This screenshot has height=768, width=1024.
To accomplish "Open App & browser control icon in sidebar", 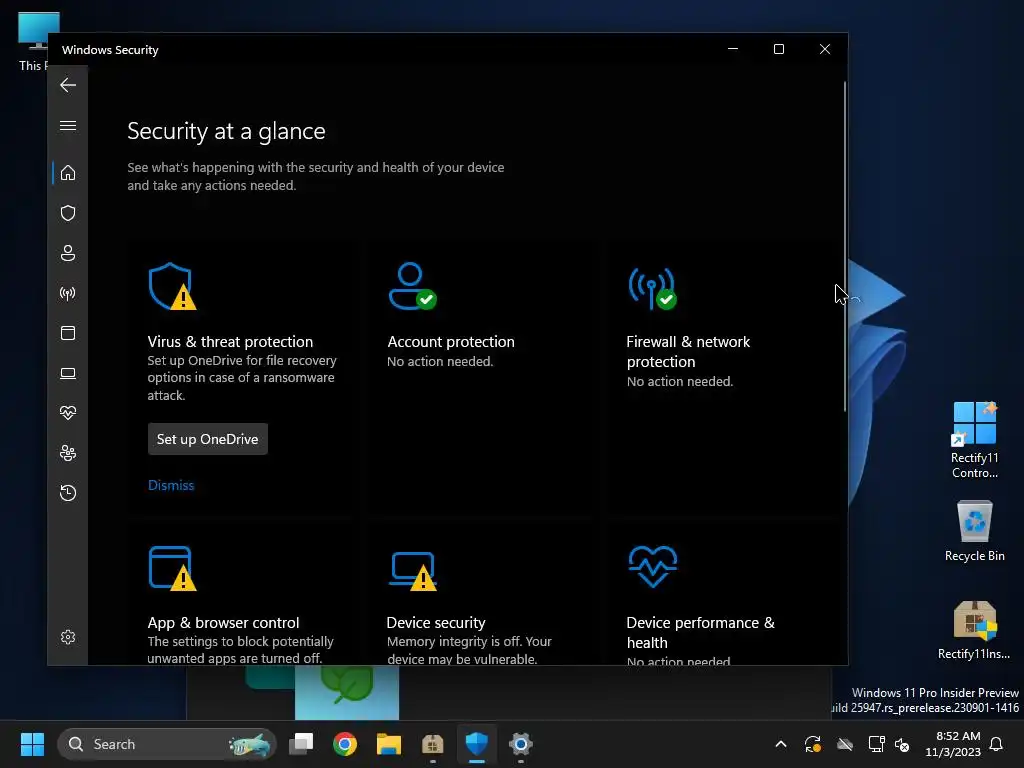I will coord(68,333).
